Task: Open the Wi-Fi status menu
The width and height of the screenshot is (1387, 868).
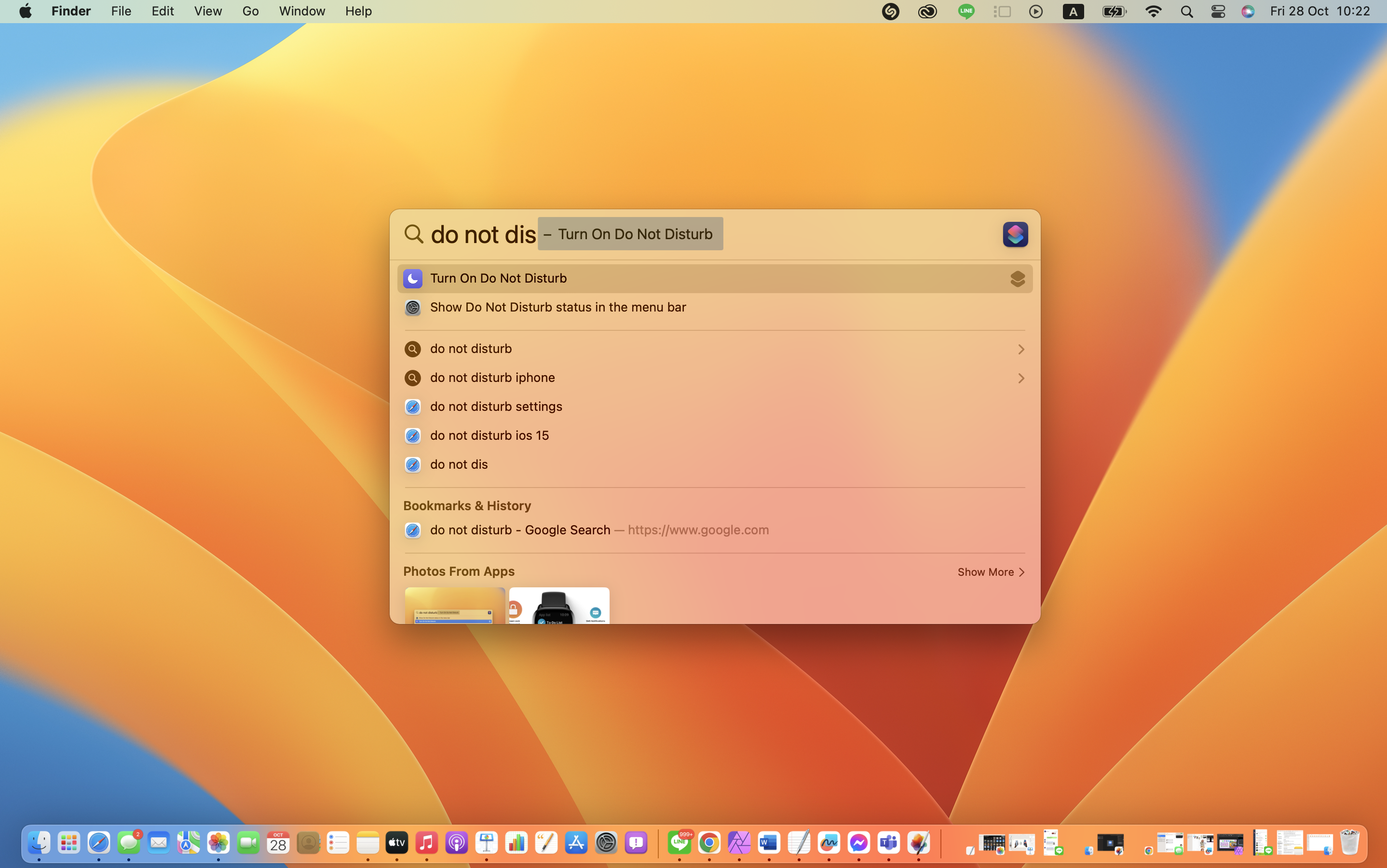Action: [x=1153, y=12]
